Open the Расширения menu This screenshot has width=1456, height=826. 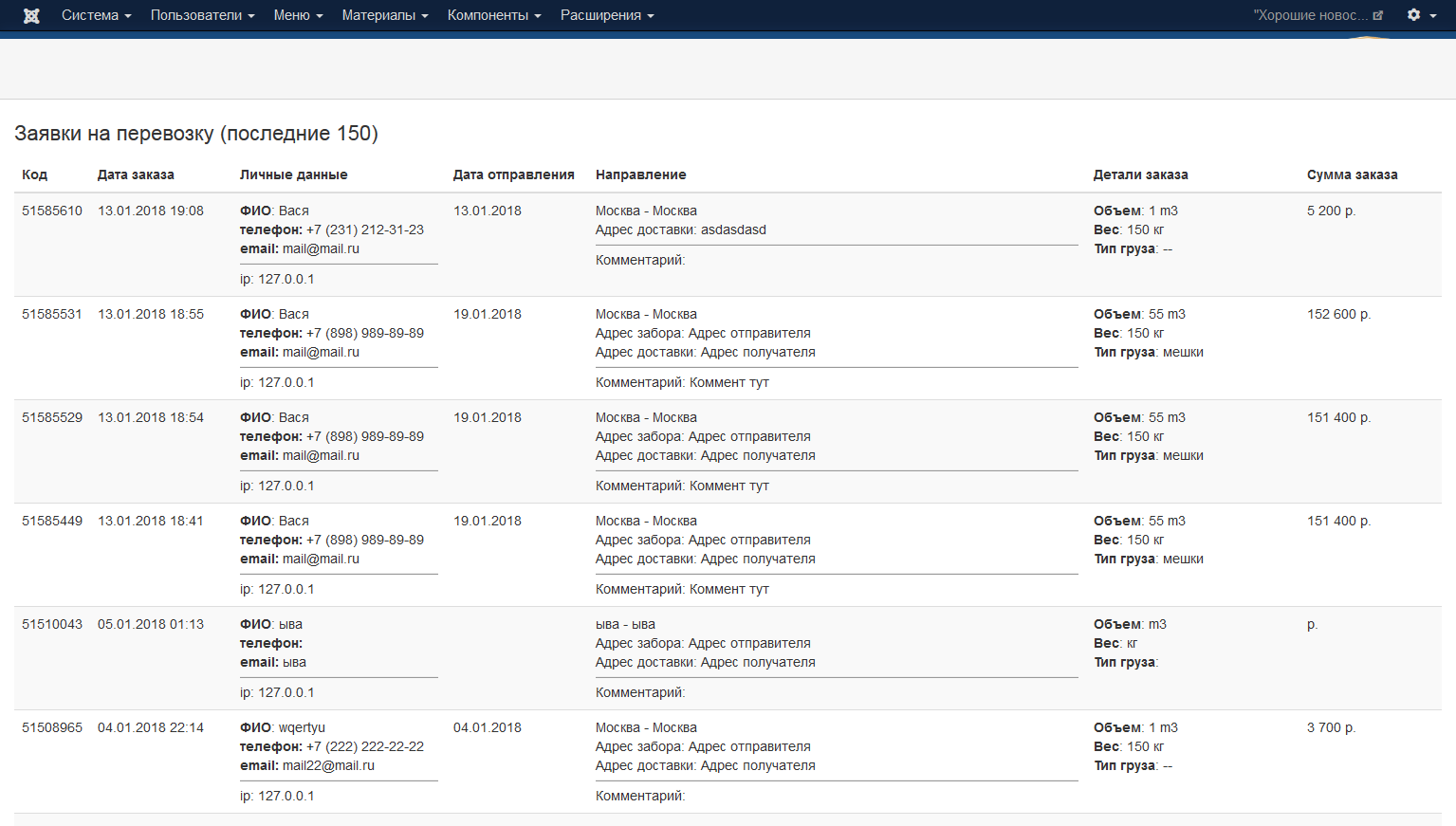pyautogui.click(x=606, y=15)
